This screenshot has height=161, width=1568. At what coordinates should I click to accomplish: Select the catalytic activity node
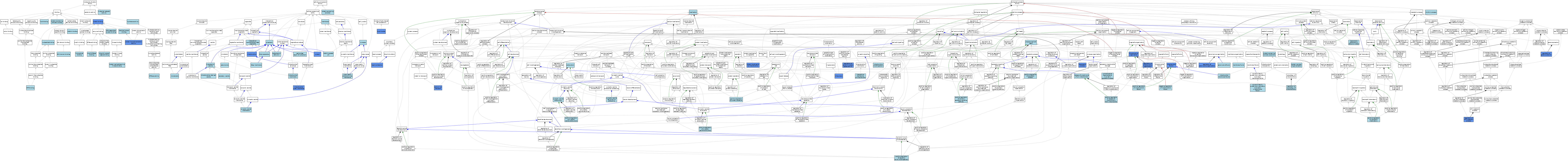pos(90,12)
